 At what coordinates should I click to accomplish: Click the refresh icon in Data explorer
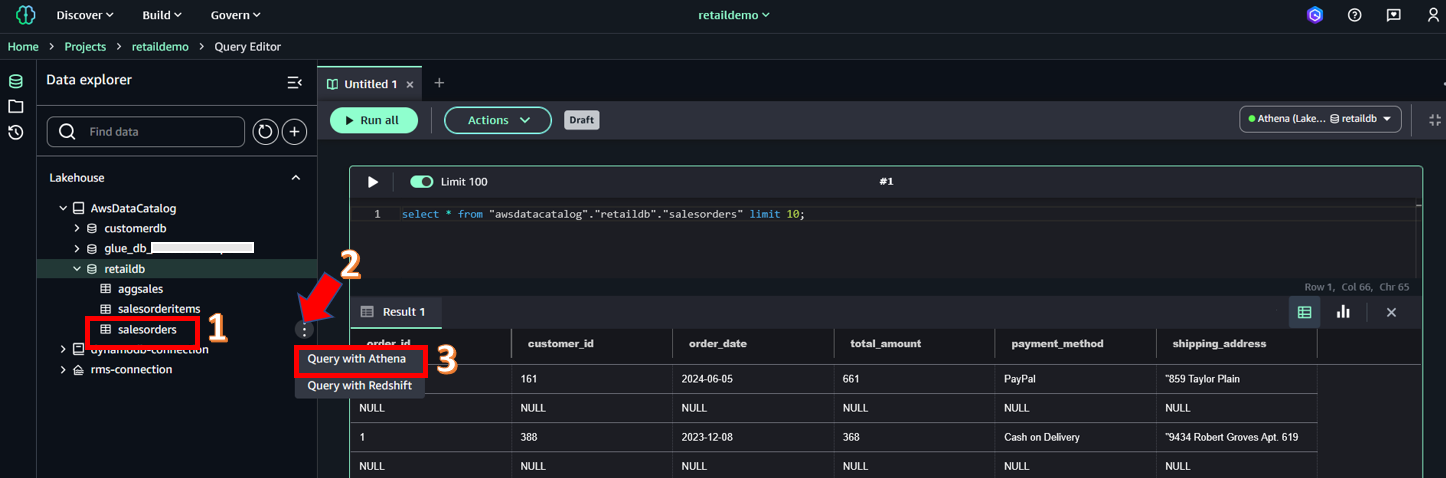(265, 132)
